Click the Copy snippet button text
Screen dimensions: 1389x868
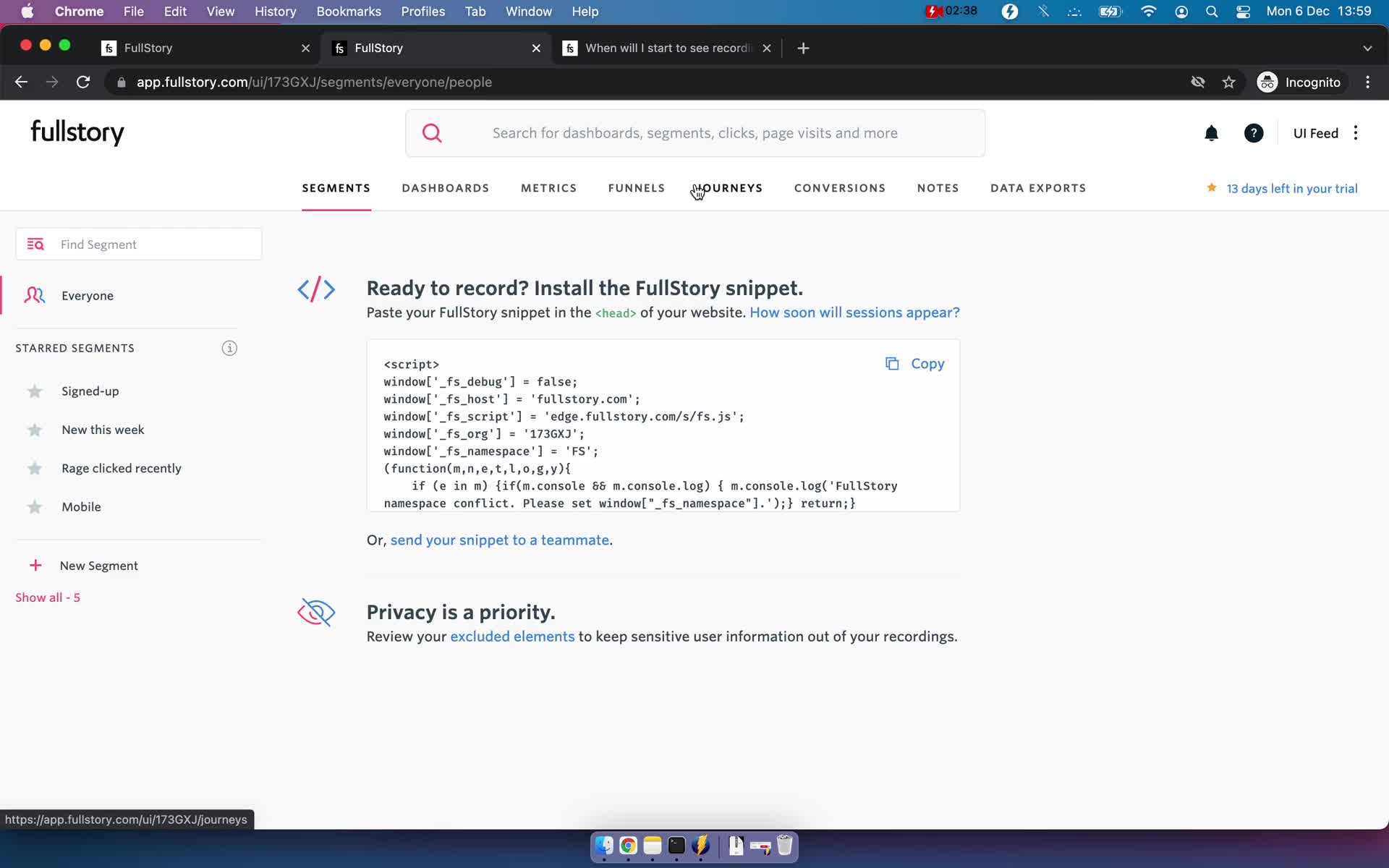click(927, 363)
